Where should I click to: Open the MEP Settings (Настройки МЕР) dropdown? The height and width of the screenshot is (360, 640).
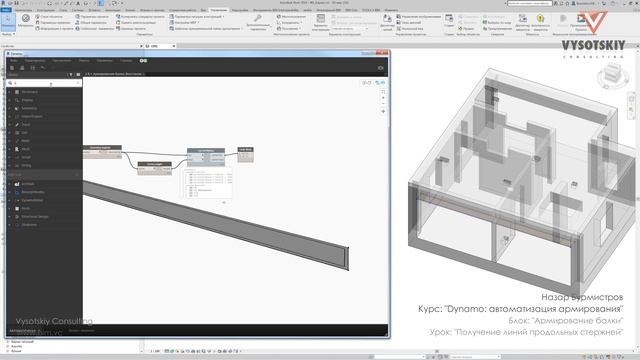(184, 22)
